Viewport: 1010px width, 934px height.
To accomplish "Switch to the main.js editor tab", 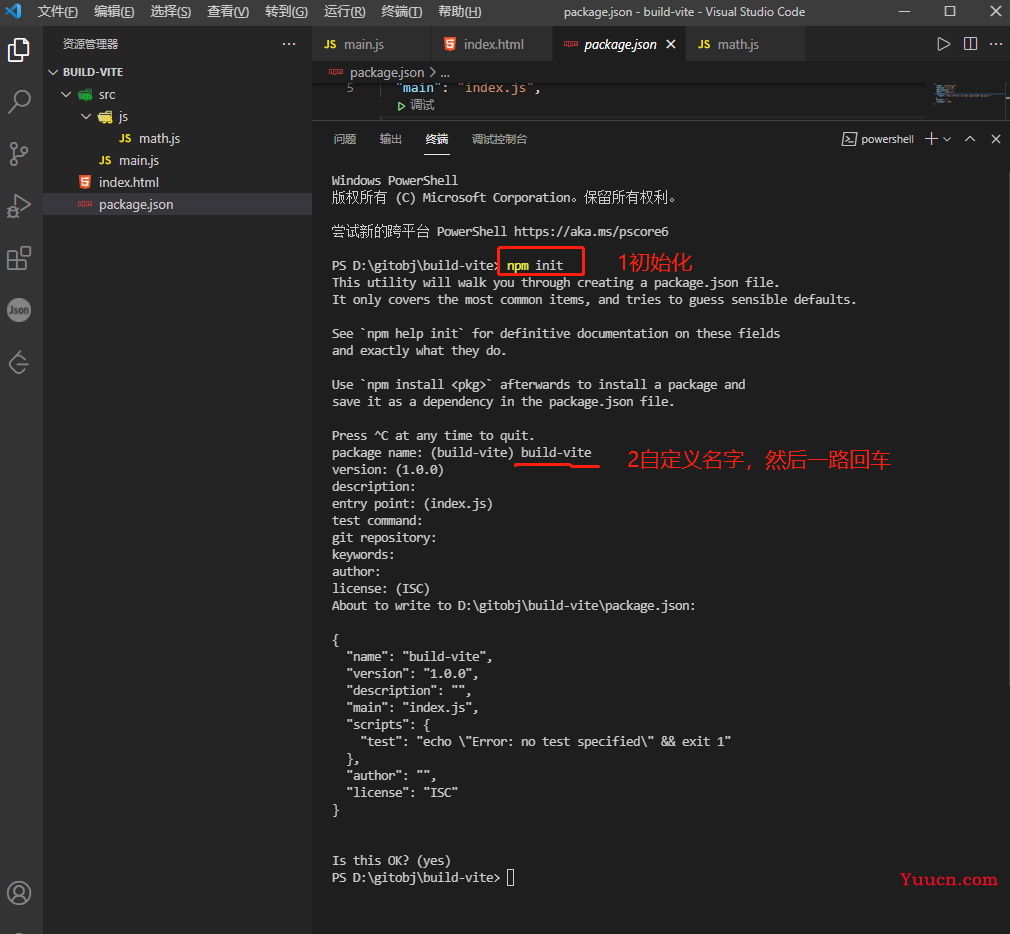I will [363, 44].
